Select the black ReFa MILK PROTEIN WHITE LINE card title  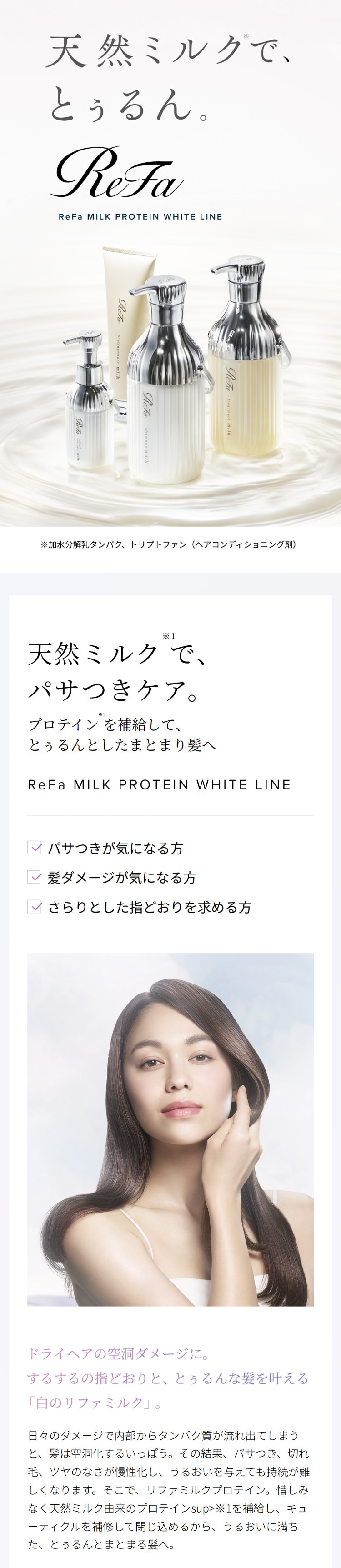159,784
